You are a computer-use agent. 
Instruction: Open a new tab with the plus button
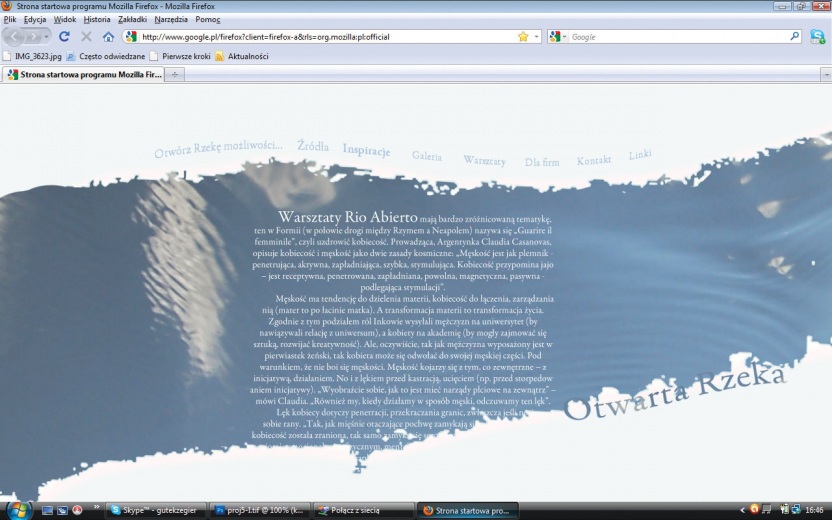pos(176,75)
